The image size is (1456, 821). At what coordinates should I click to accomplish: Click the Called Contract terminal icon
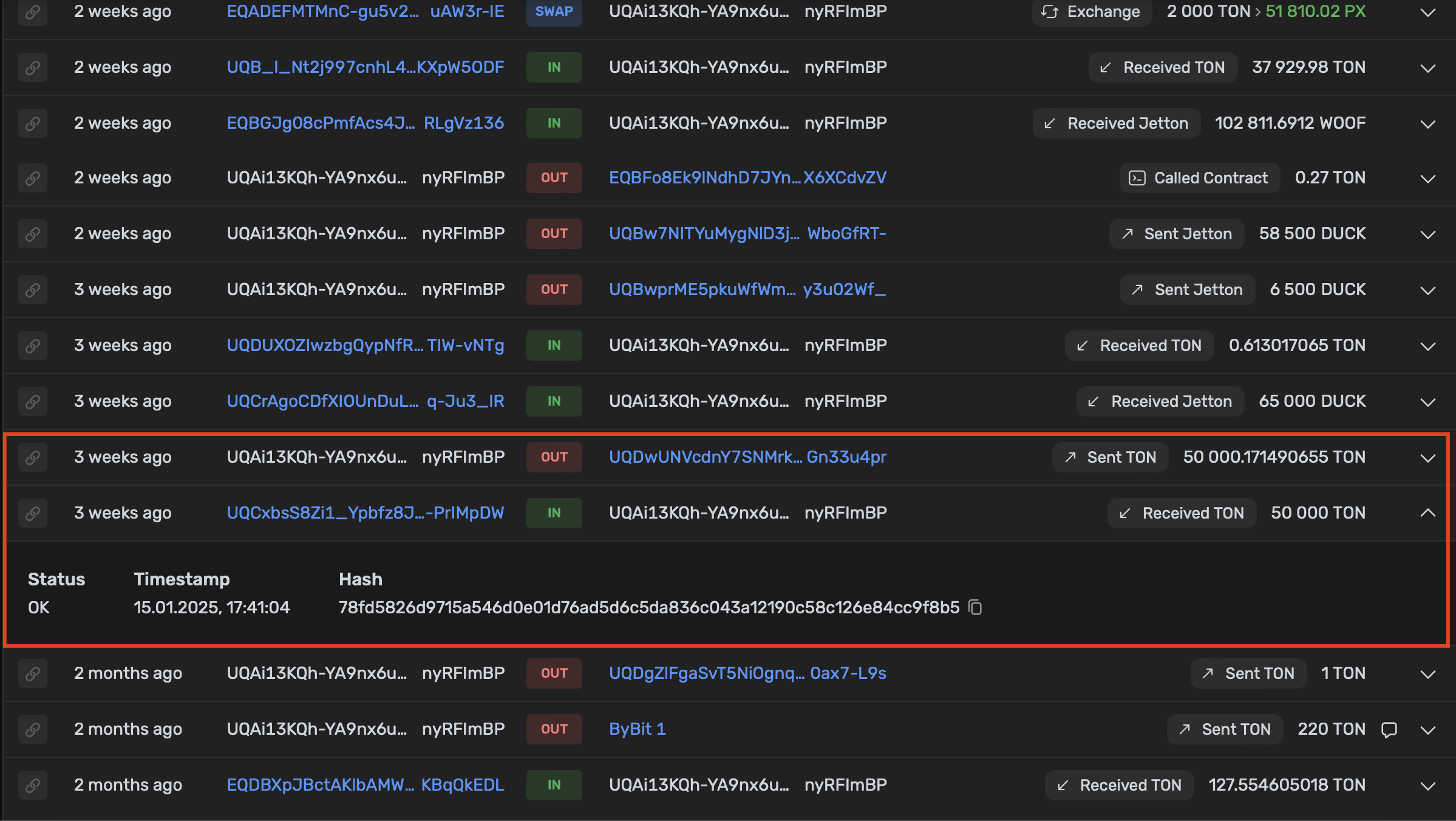(x=1138, y=178)
